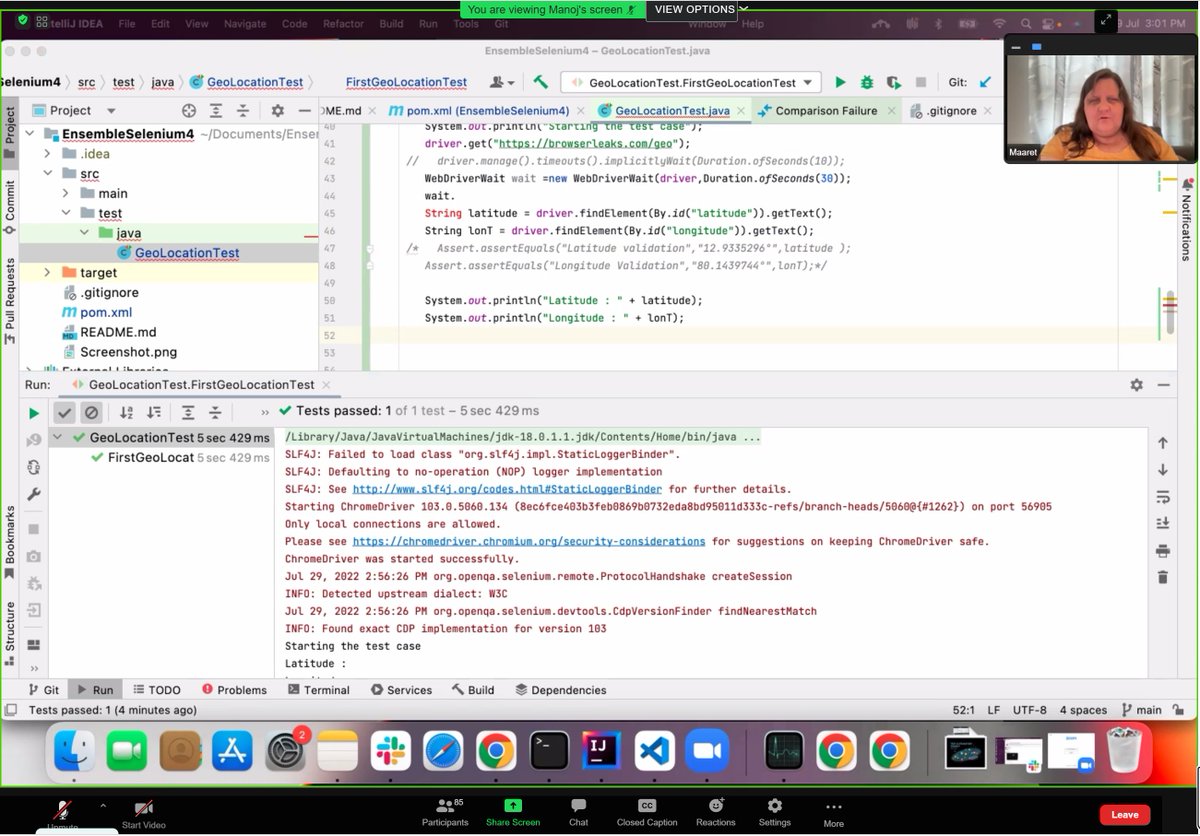Screen dimensions: 1200x836
Task: Expand all test results in Run panel
Action: click(x=188, y=412)
